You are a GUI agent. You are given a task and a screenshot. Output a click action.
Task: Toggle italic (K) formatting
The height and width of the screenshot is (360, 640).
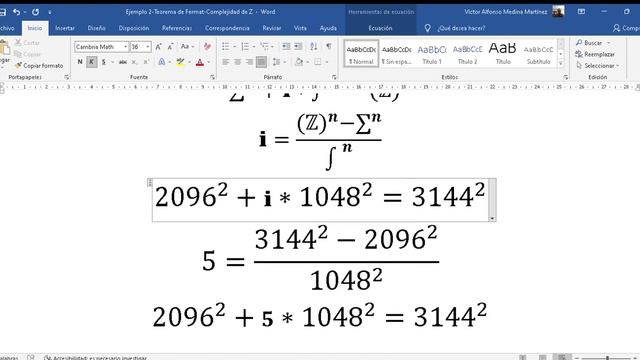(x=92, y=62)
